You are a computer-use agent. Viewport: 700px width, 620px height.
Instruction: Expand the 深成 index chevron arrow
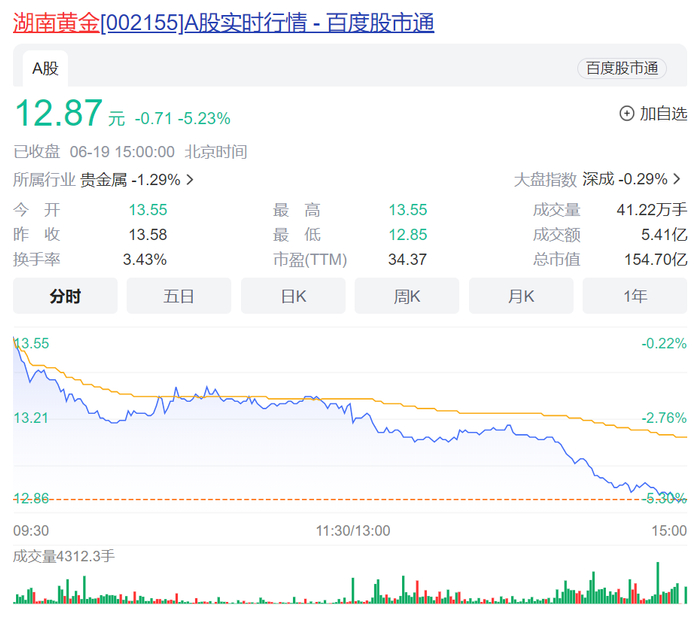pos(677,179)
